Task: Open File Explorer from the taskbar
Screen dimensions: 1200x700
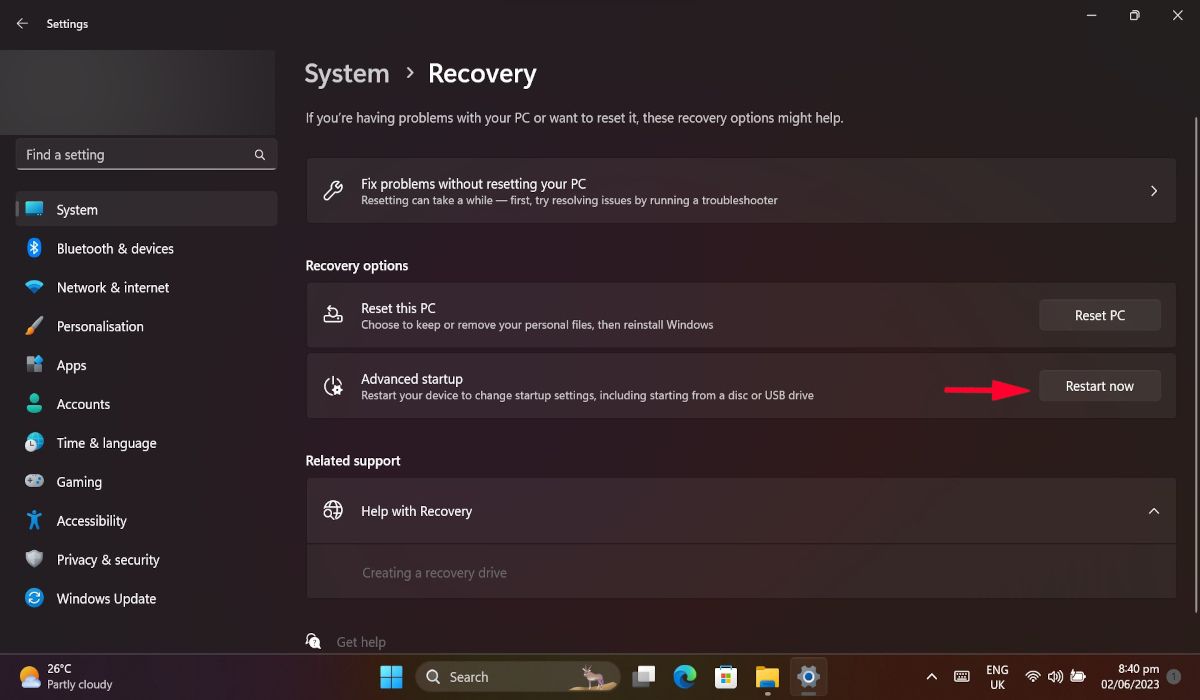Action: (x=766, y=676)
